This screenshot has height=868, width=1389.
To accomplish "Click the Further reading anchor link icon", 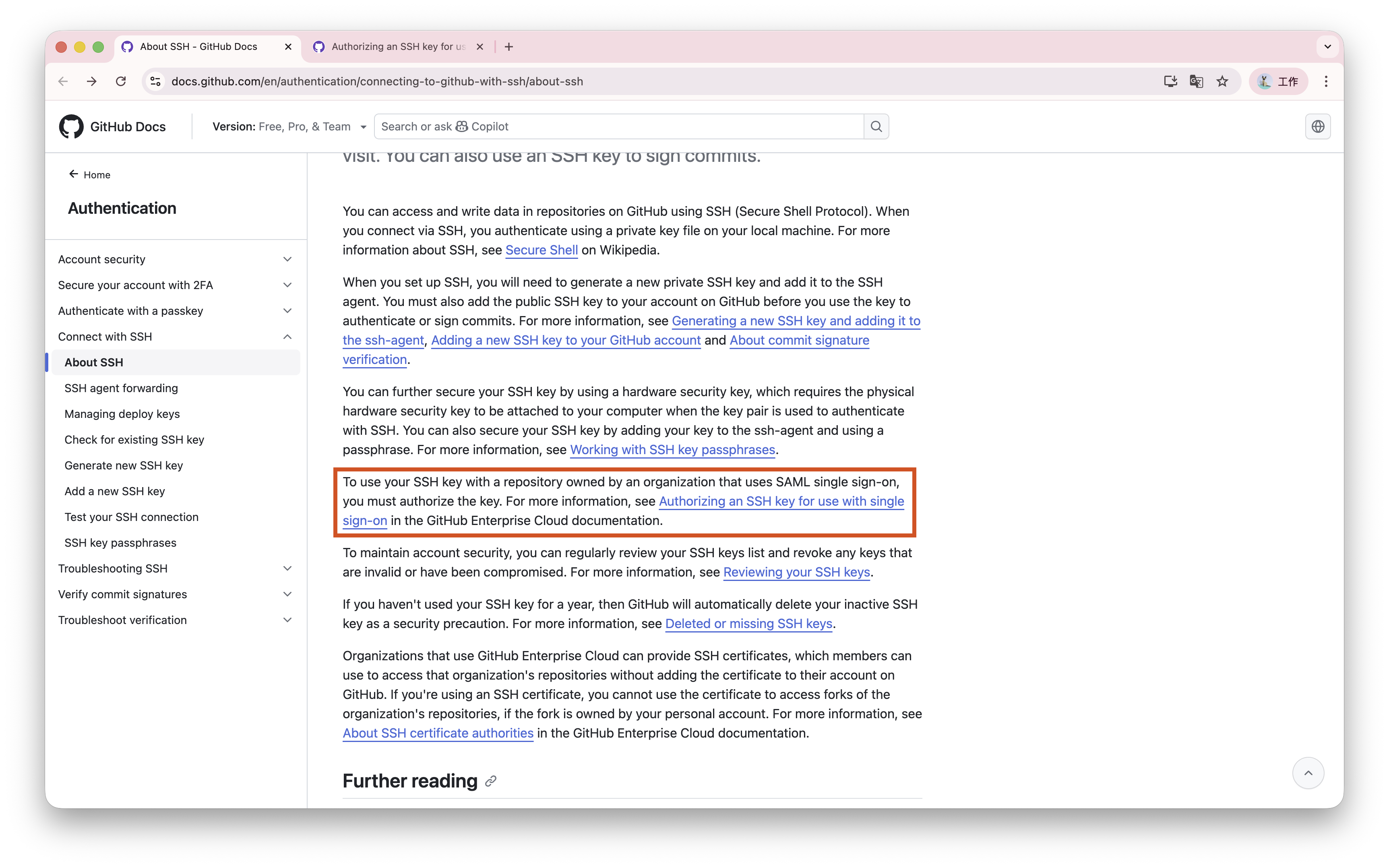I will point(490,781).
